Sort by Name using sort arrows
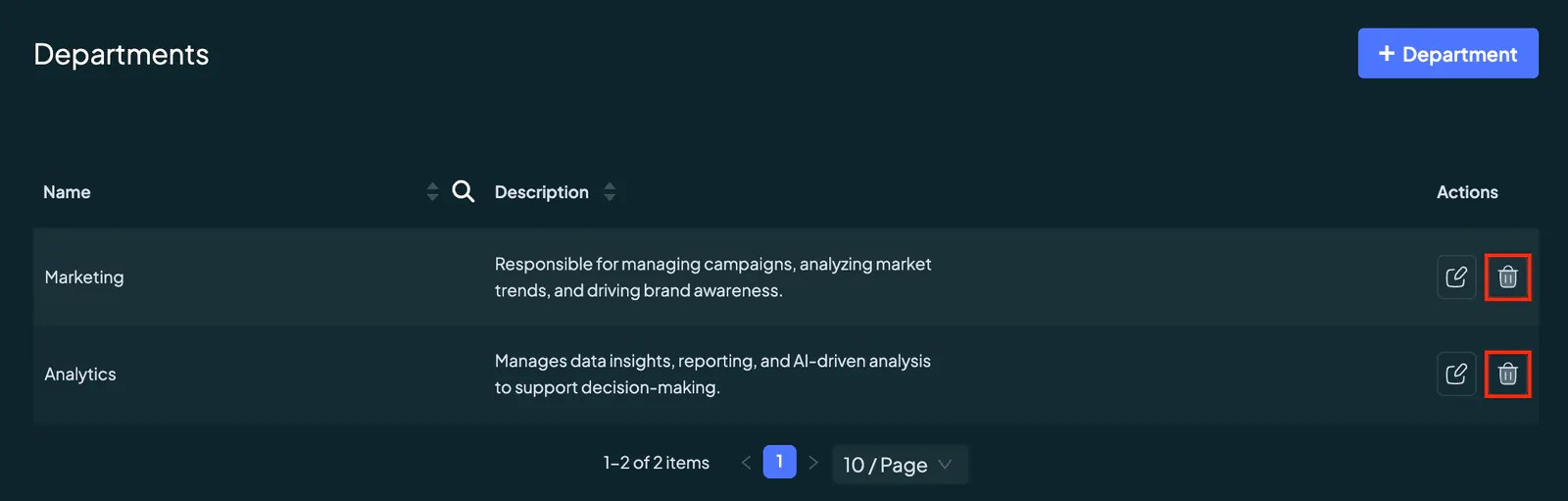Screen dimensions: 1568x501 pos(432,191)
